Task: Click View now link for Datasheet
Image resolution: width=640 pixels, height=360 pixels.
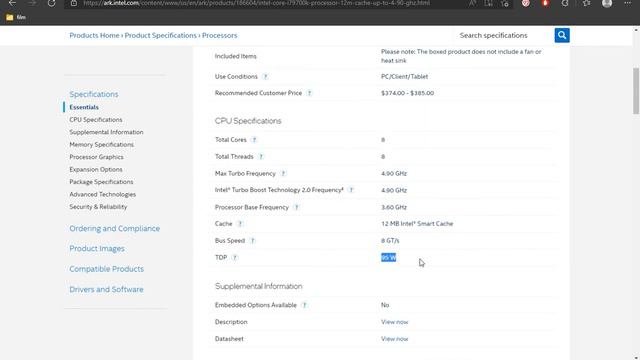Action: click(394, 339)
